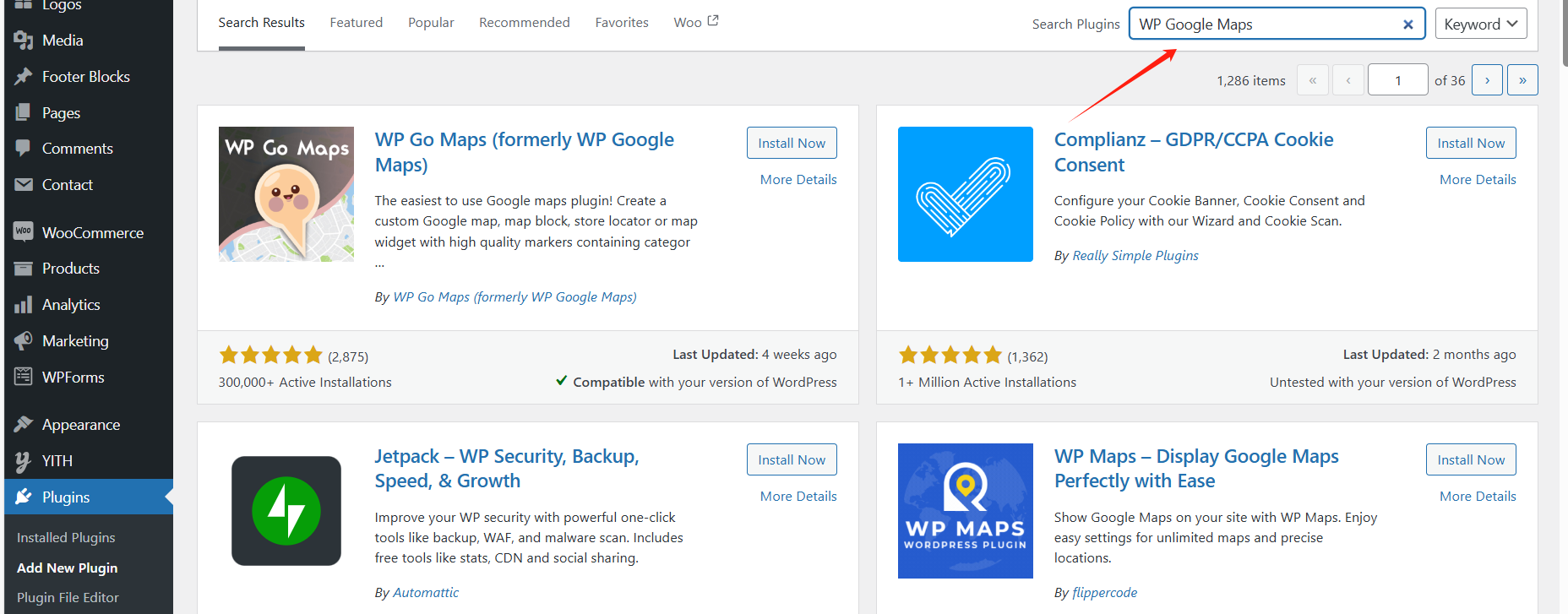Click the YITH sidebar icon

23,460
